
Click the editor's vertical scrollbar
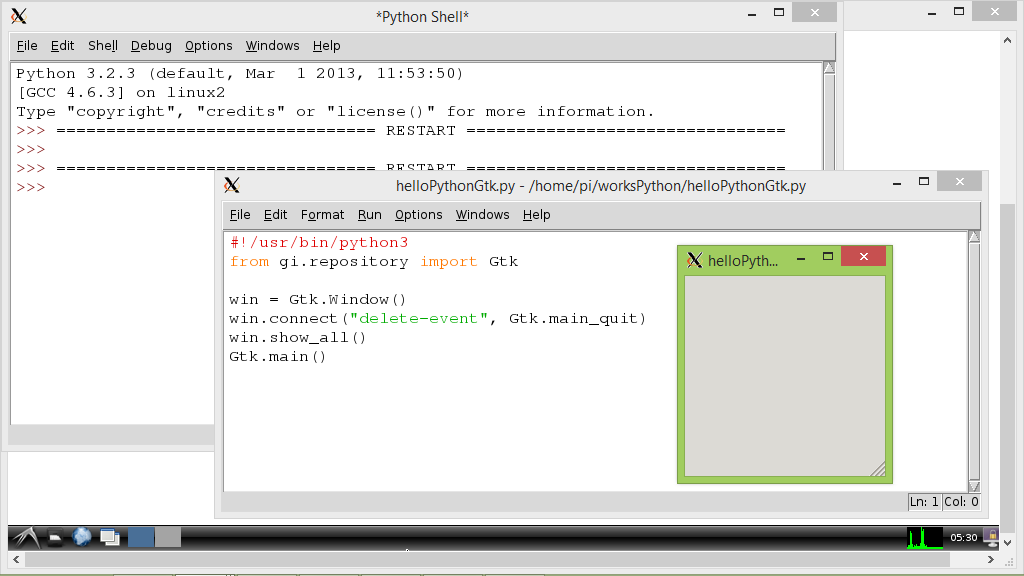(972, 360)
